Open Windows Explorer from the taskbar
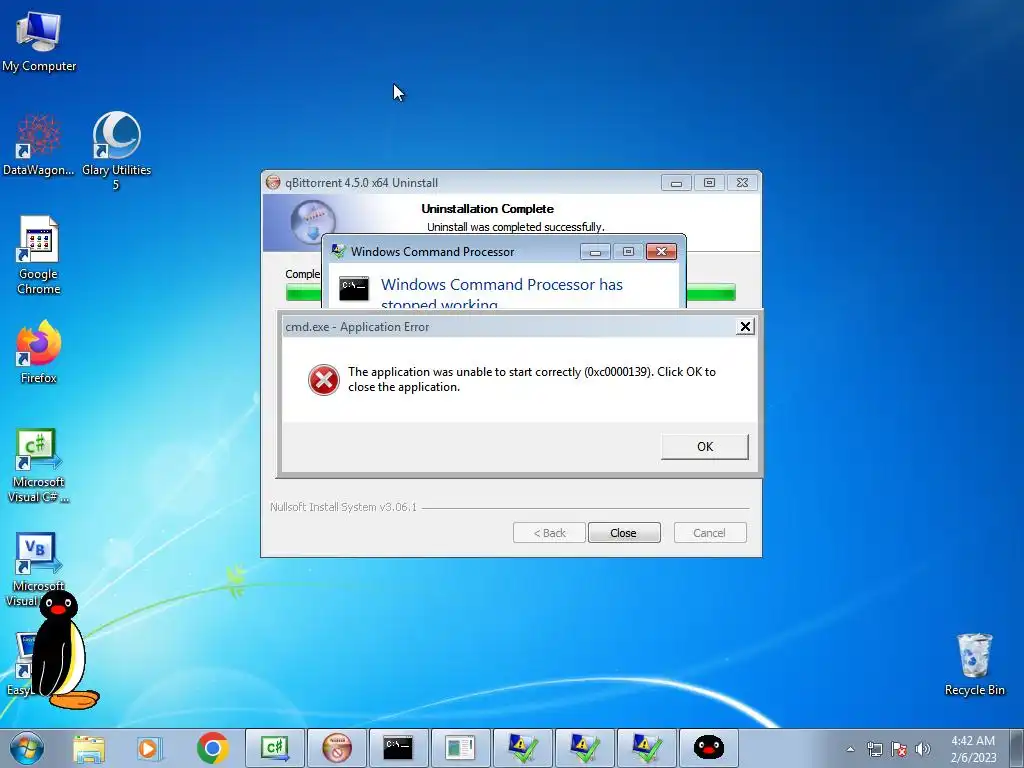 tap(89, 748)
